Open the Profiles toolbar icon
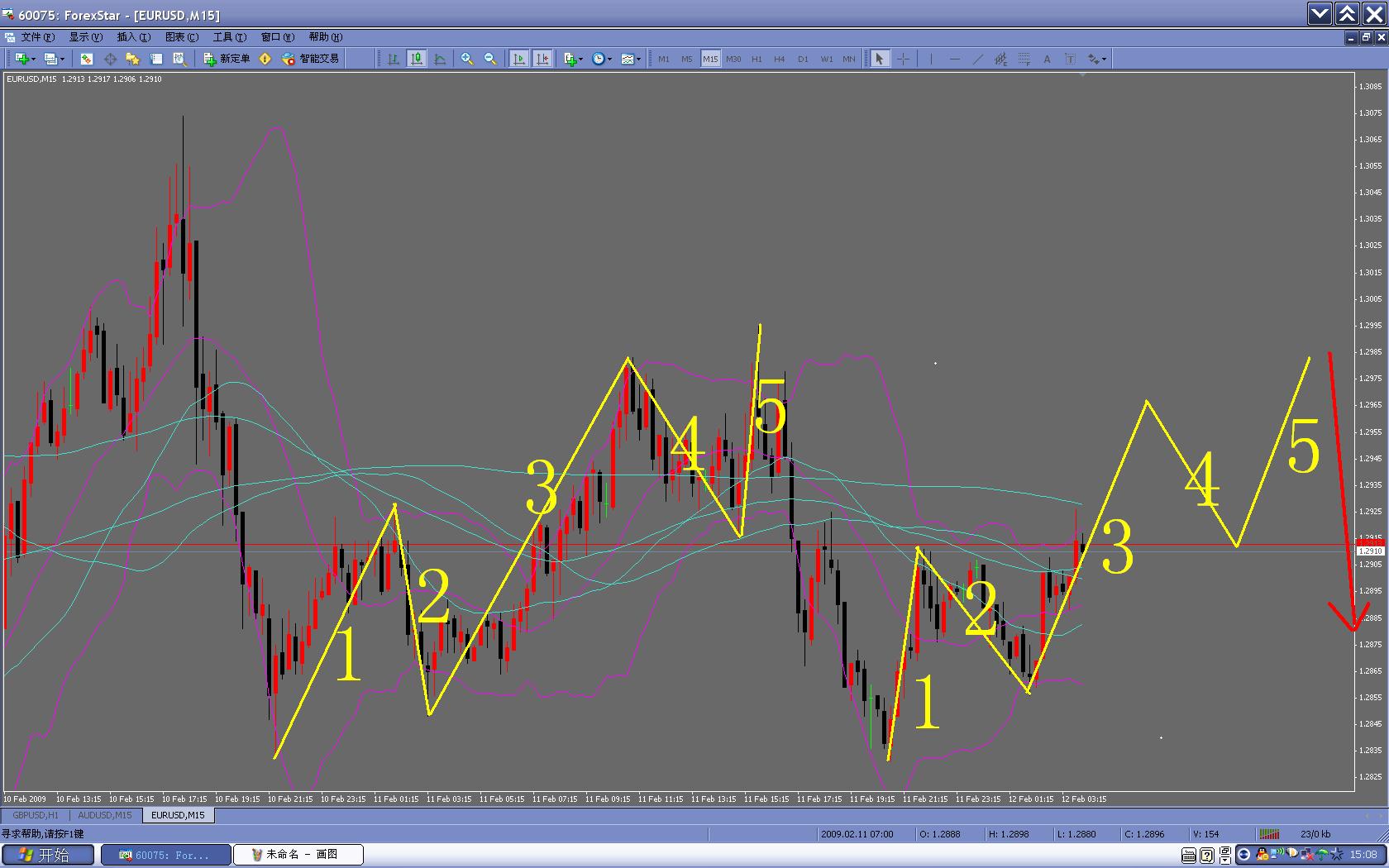The image size is (1389, 868). [x=50, y=59]
